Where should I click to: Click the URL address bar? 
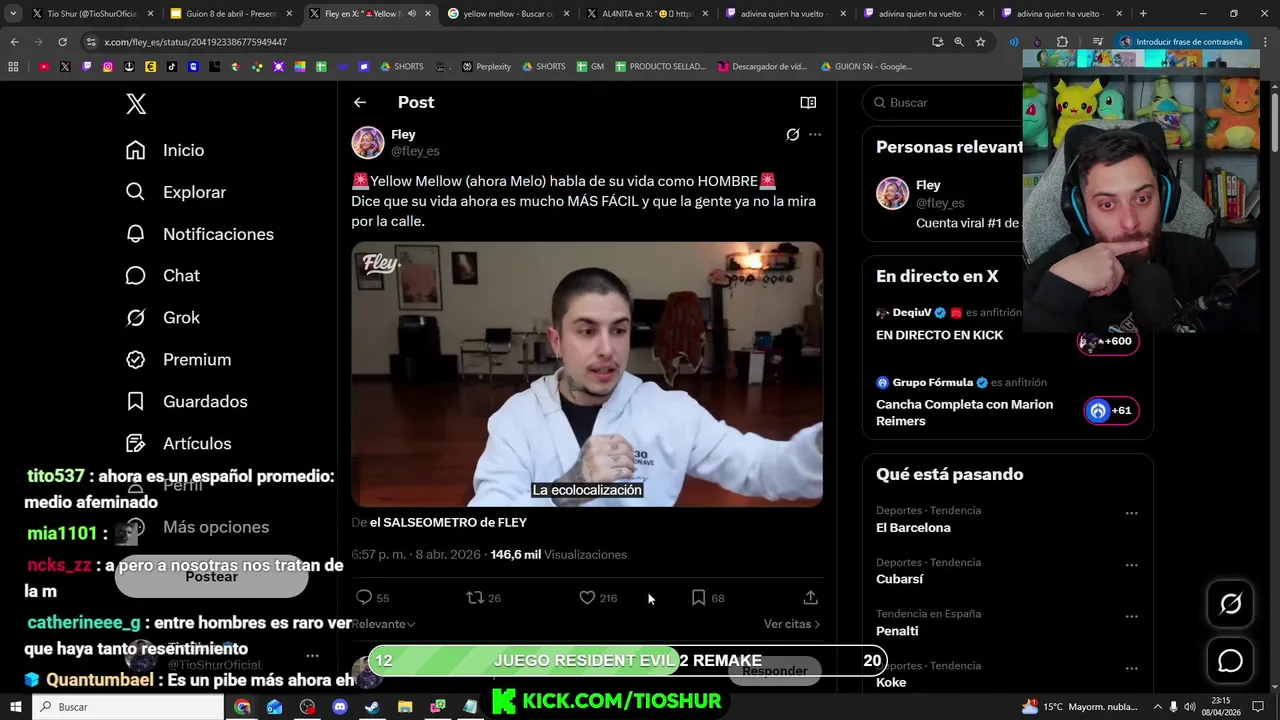(500, 42)
